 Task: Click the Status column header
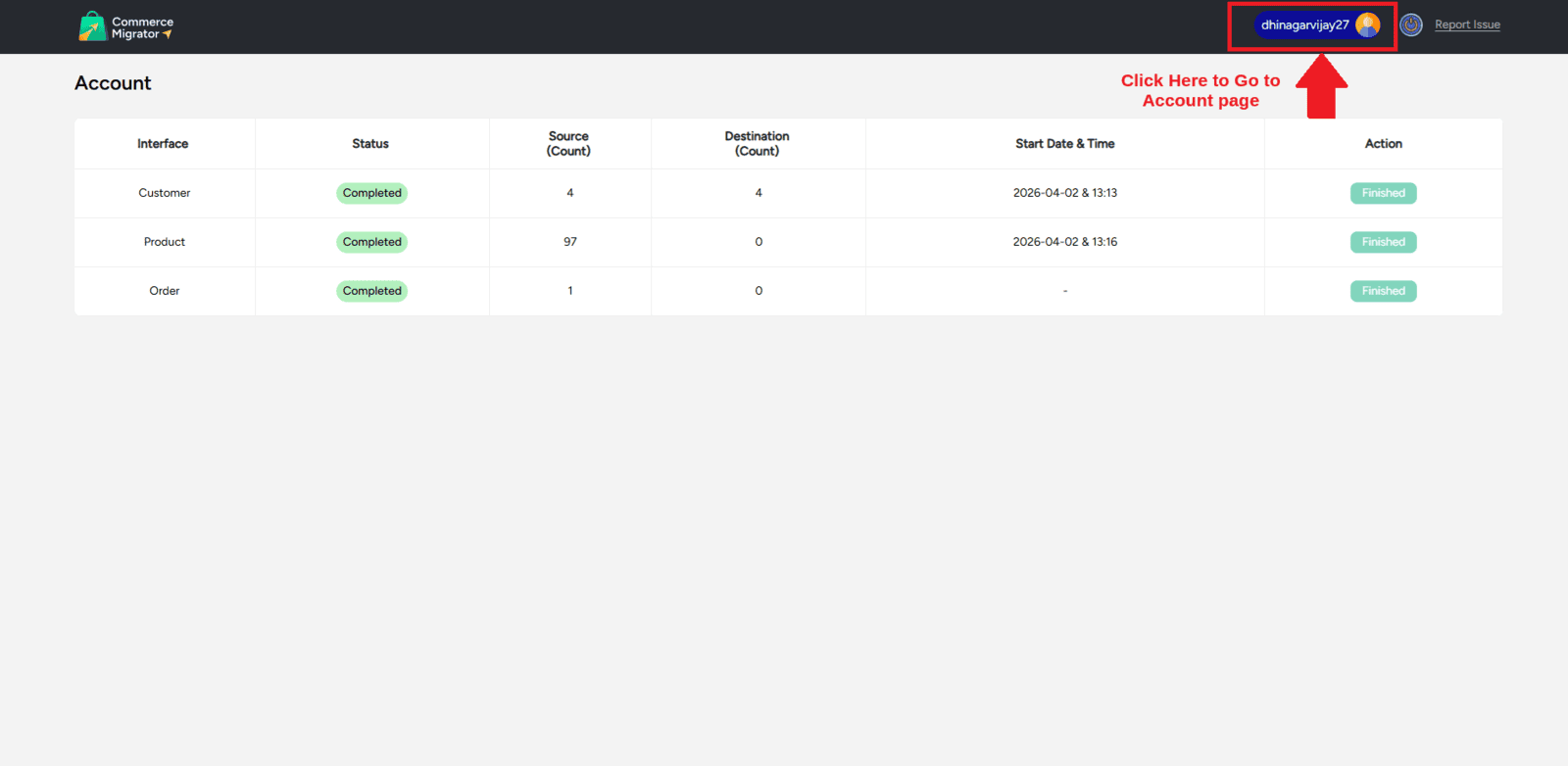tap(370, 144)
